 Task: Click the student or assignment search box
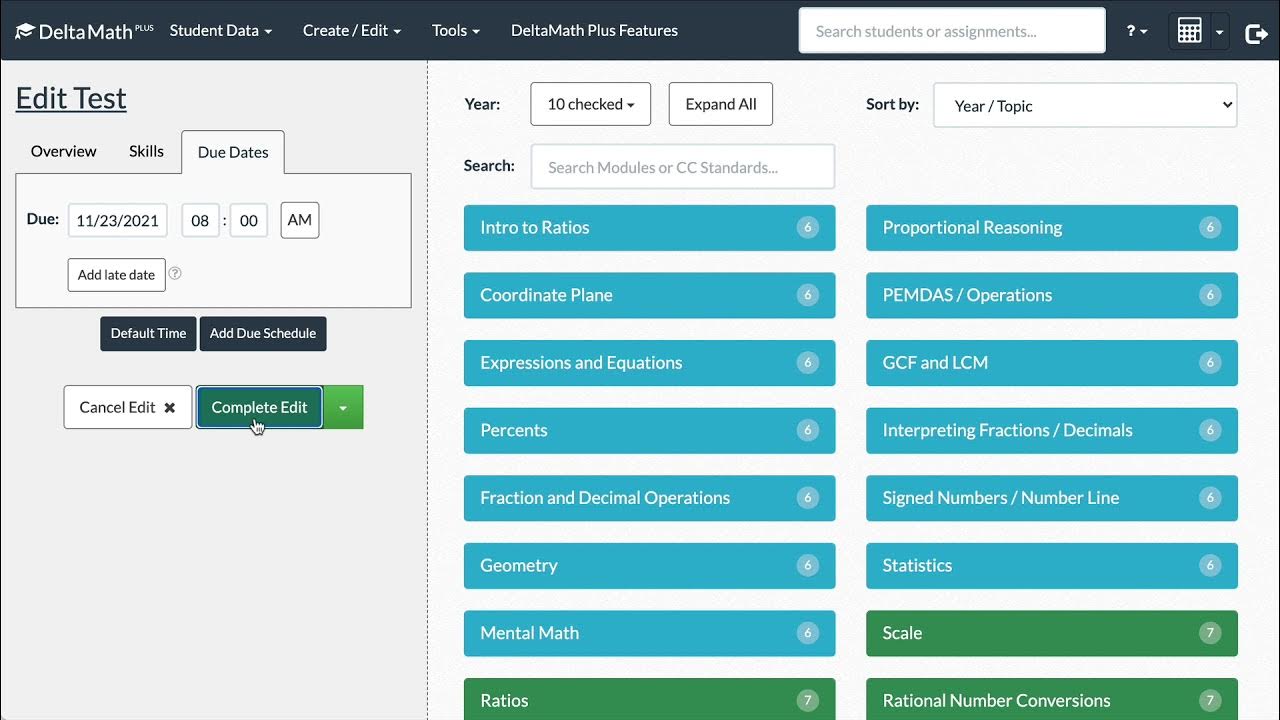point(952,31)
